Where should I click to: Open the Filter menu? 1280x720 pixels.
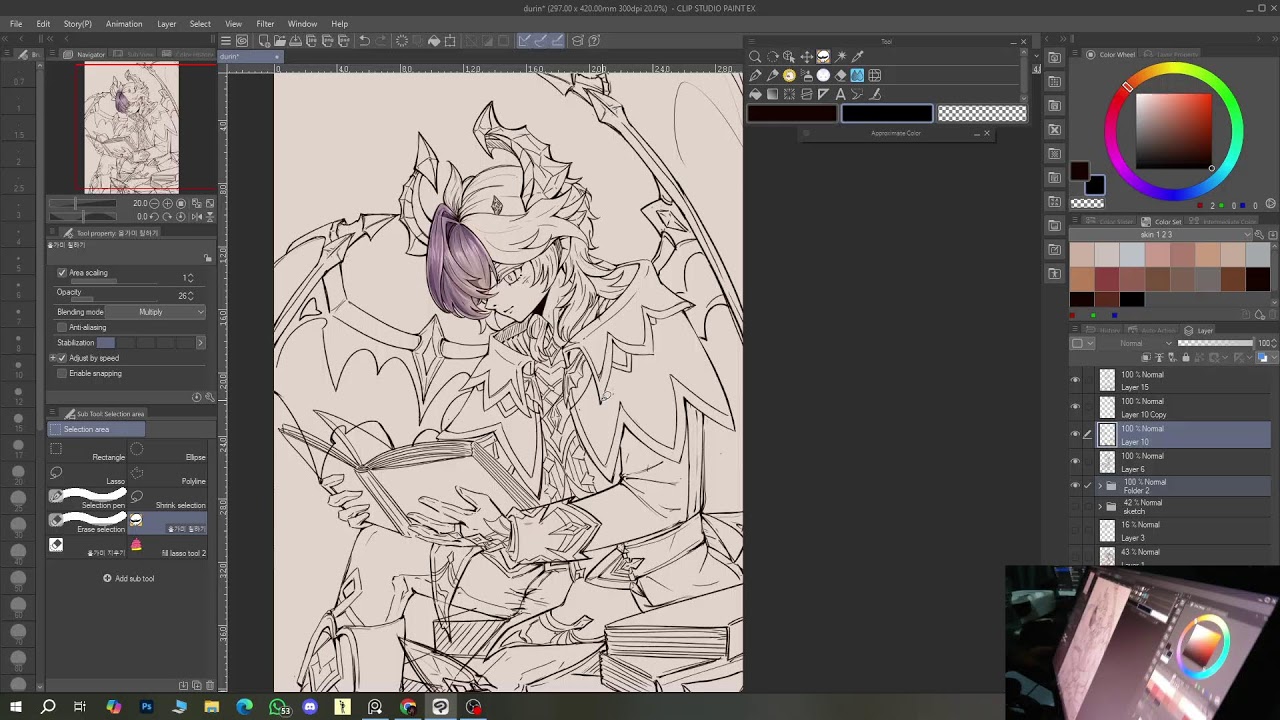tap(265, 24)
